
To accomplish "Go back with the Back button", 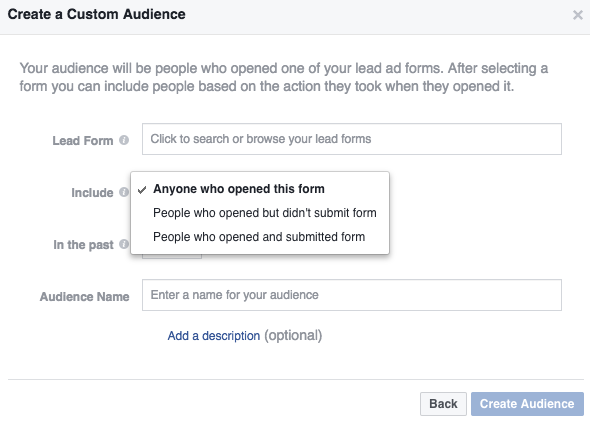I will coord(443,404).
